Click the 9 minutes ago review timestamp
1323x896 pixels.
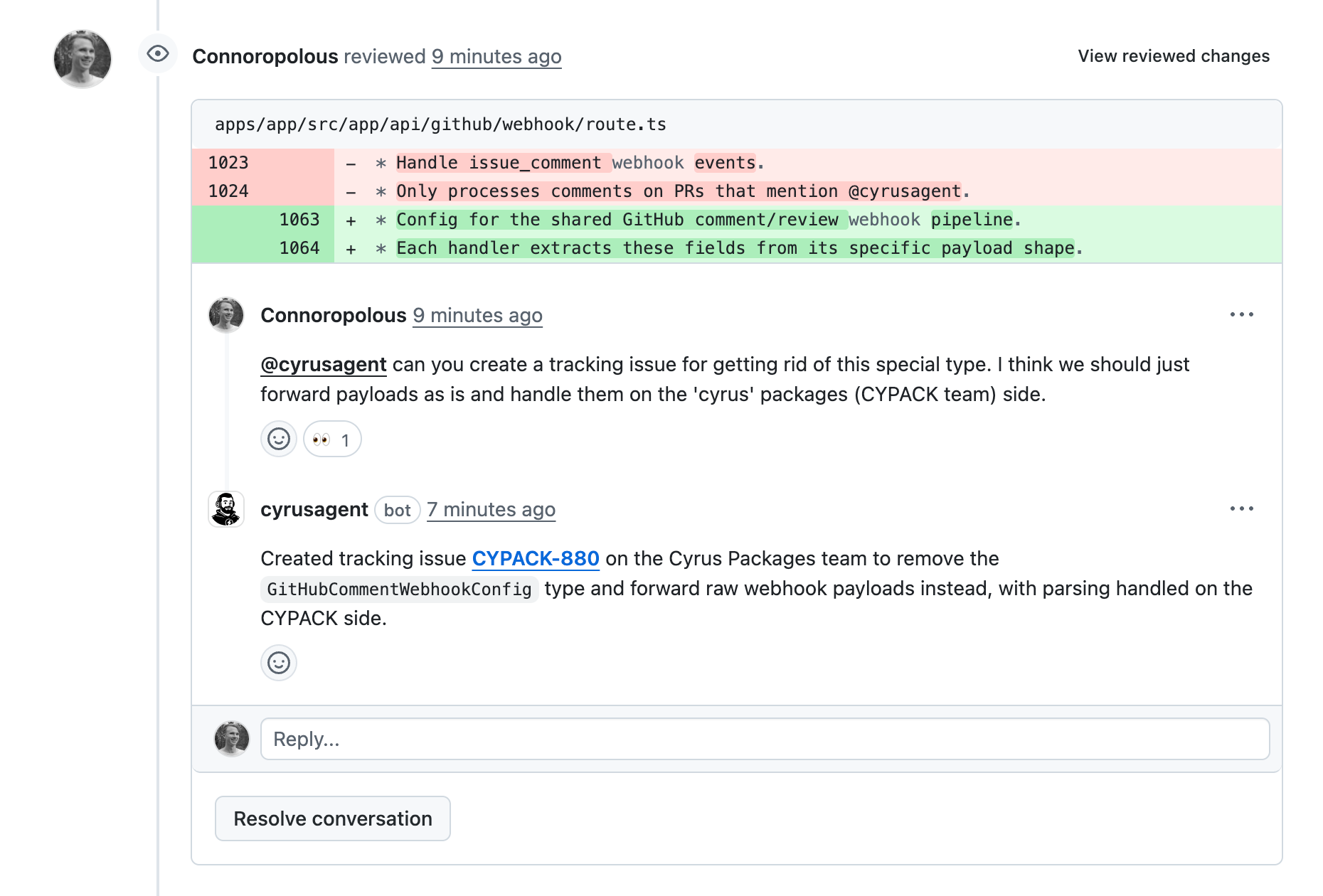[x=496, y=57]
